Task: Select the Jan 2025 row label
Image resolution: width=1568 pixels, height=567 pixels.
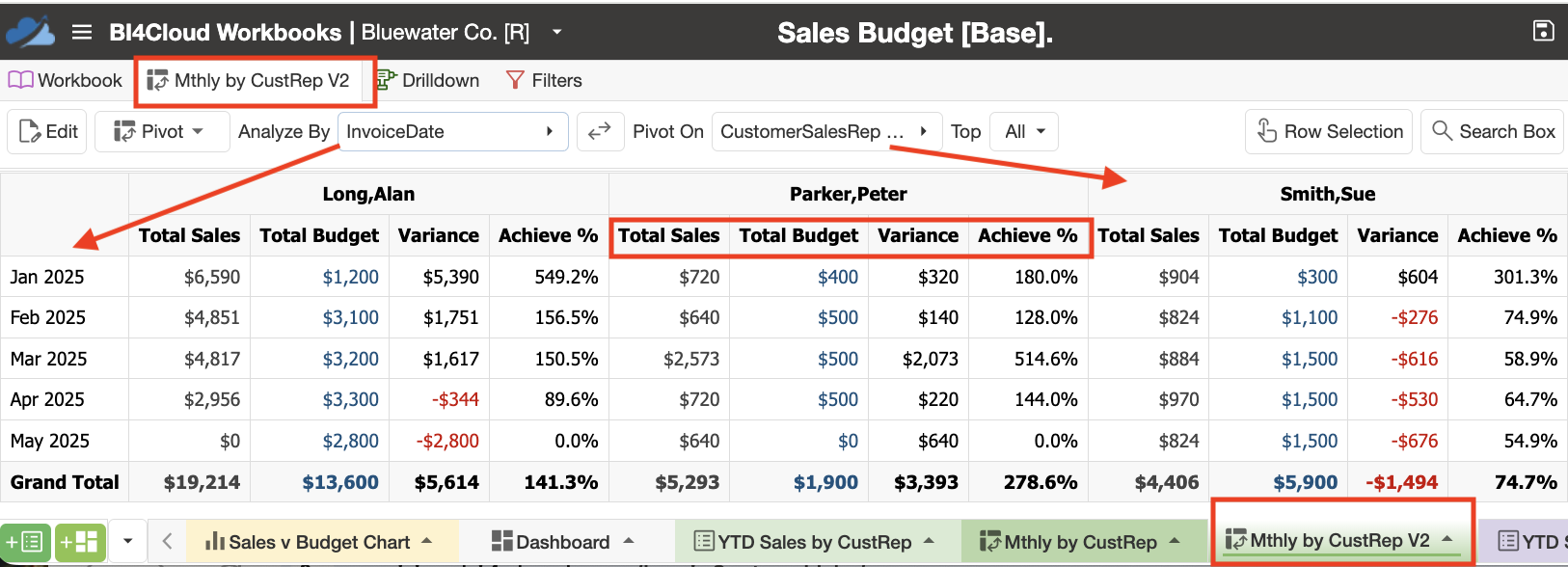Action: (x=47, y=277)
